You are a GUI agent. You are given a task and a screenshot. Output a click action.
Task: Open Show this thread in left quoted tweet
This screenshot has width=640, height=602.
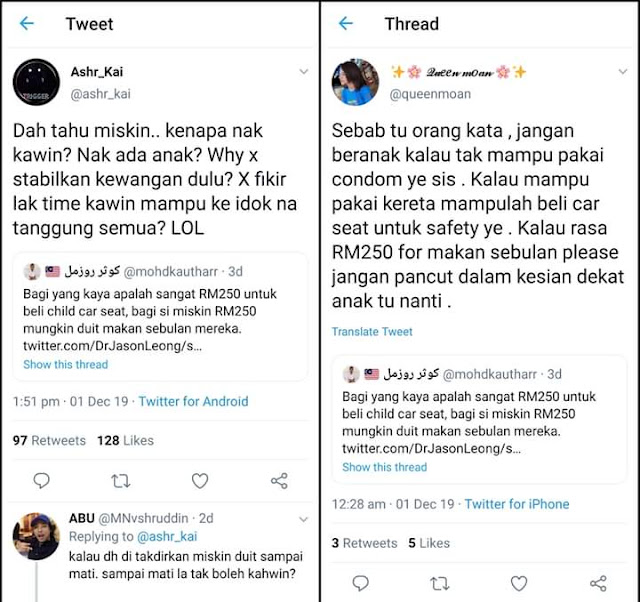point(66,364)
